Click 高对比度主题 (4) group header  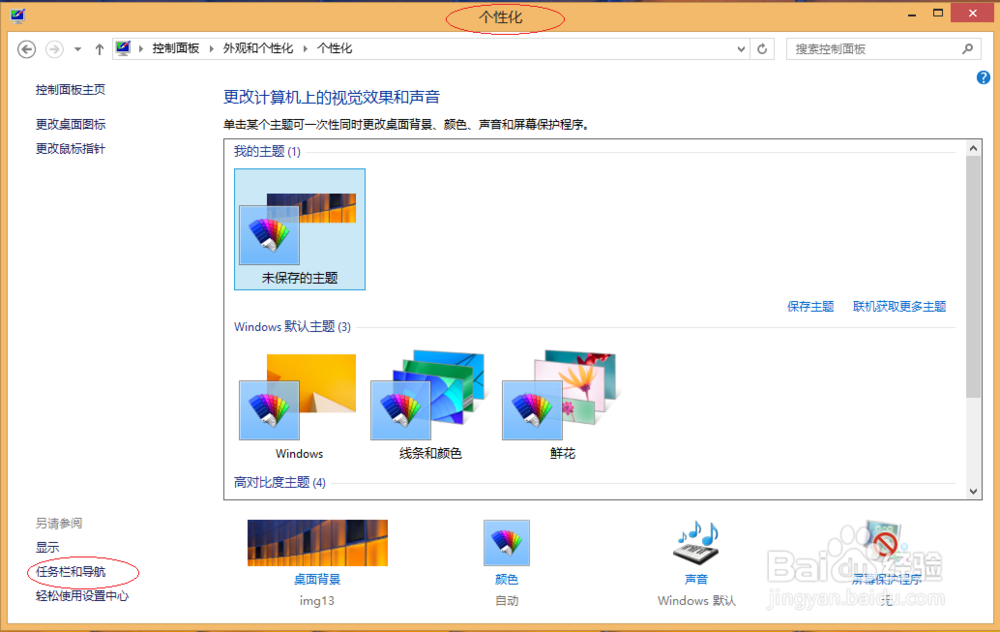click(279, 482)
